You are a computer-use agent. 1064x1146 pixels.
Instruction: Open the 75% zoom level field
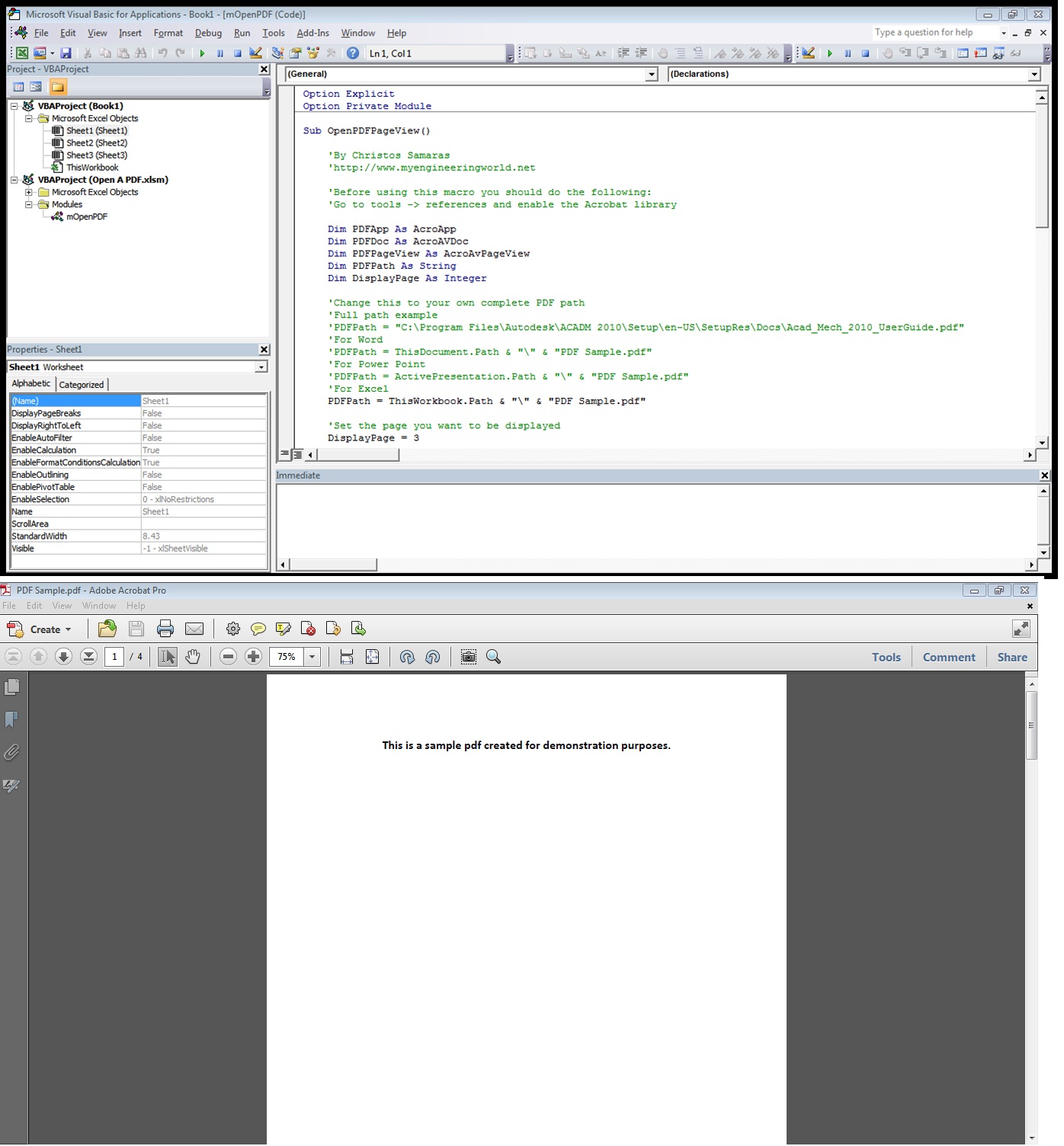(x=288, y=656)
